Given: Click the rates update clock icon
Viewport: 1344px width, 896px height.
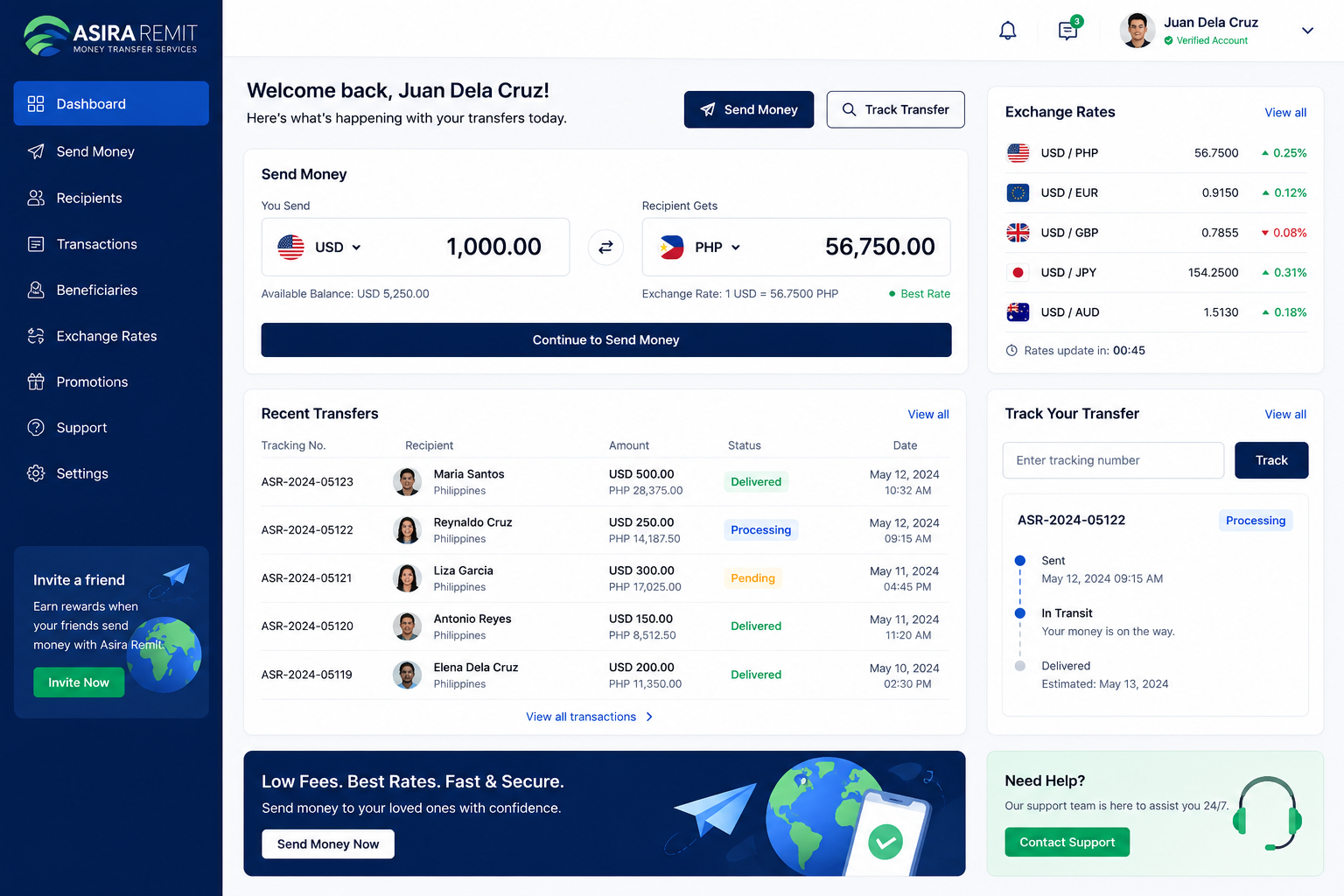Looking at the screenshot, I should (1011, 351).
